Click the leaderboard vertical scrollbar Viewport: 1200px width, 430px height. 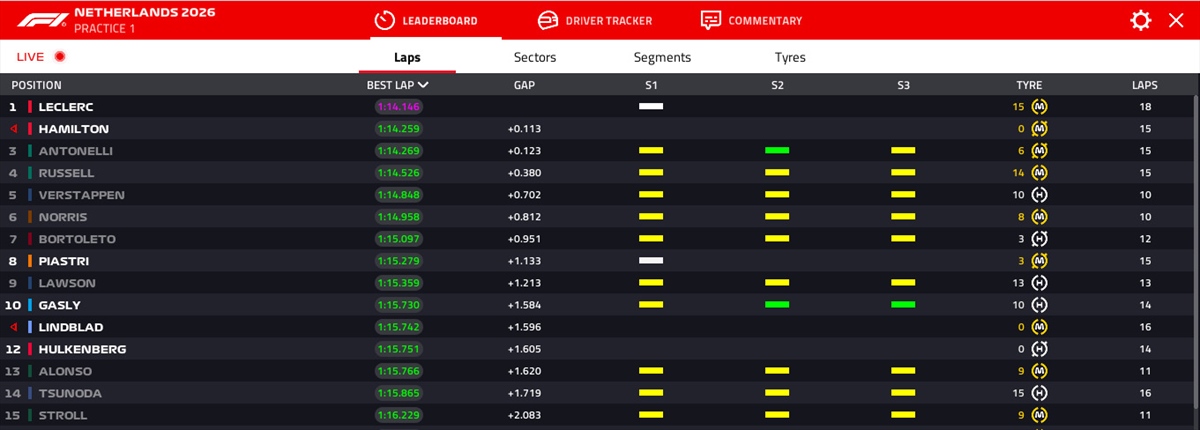click(1195, 250)
